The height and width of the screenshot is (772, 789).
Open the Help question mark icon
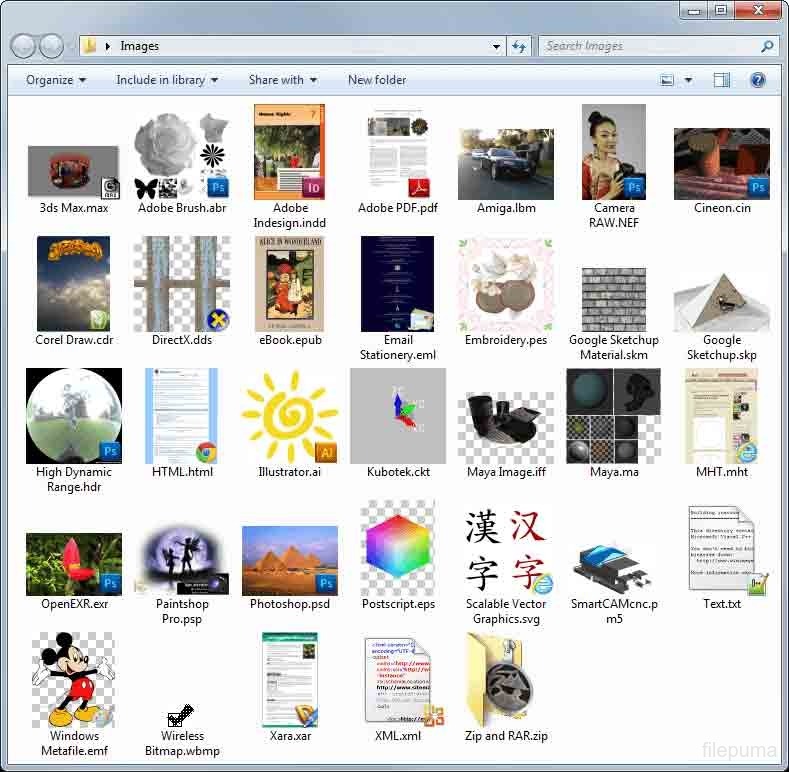pyautogui.click(x=757, y=80)
